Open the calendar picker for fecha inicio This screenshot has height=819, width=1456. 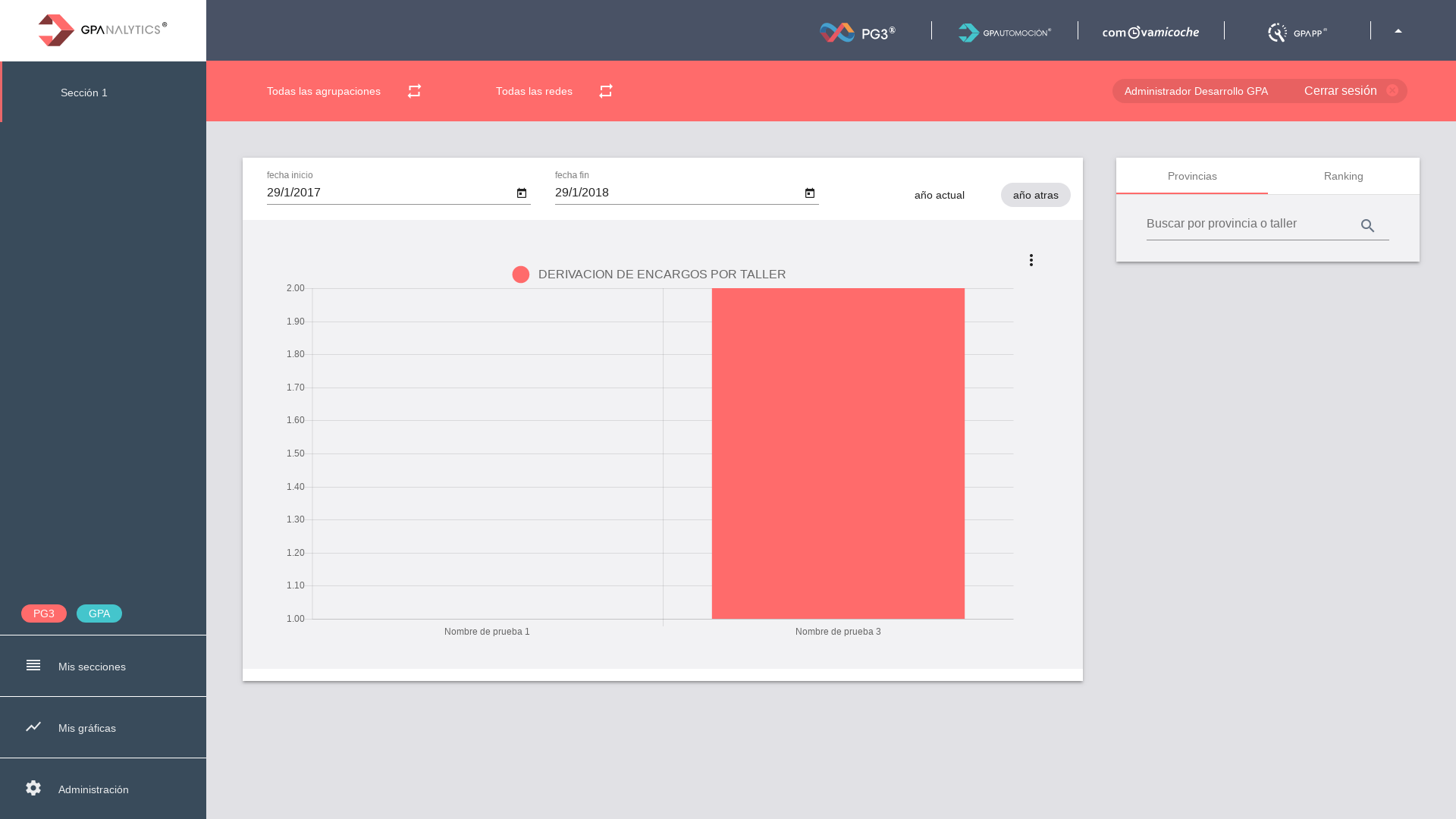pos(522,193)
